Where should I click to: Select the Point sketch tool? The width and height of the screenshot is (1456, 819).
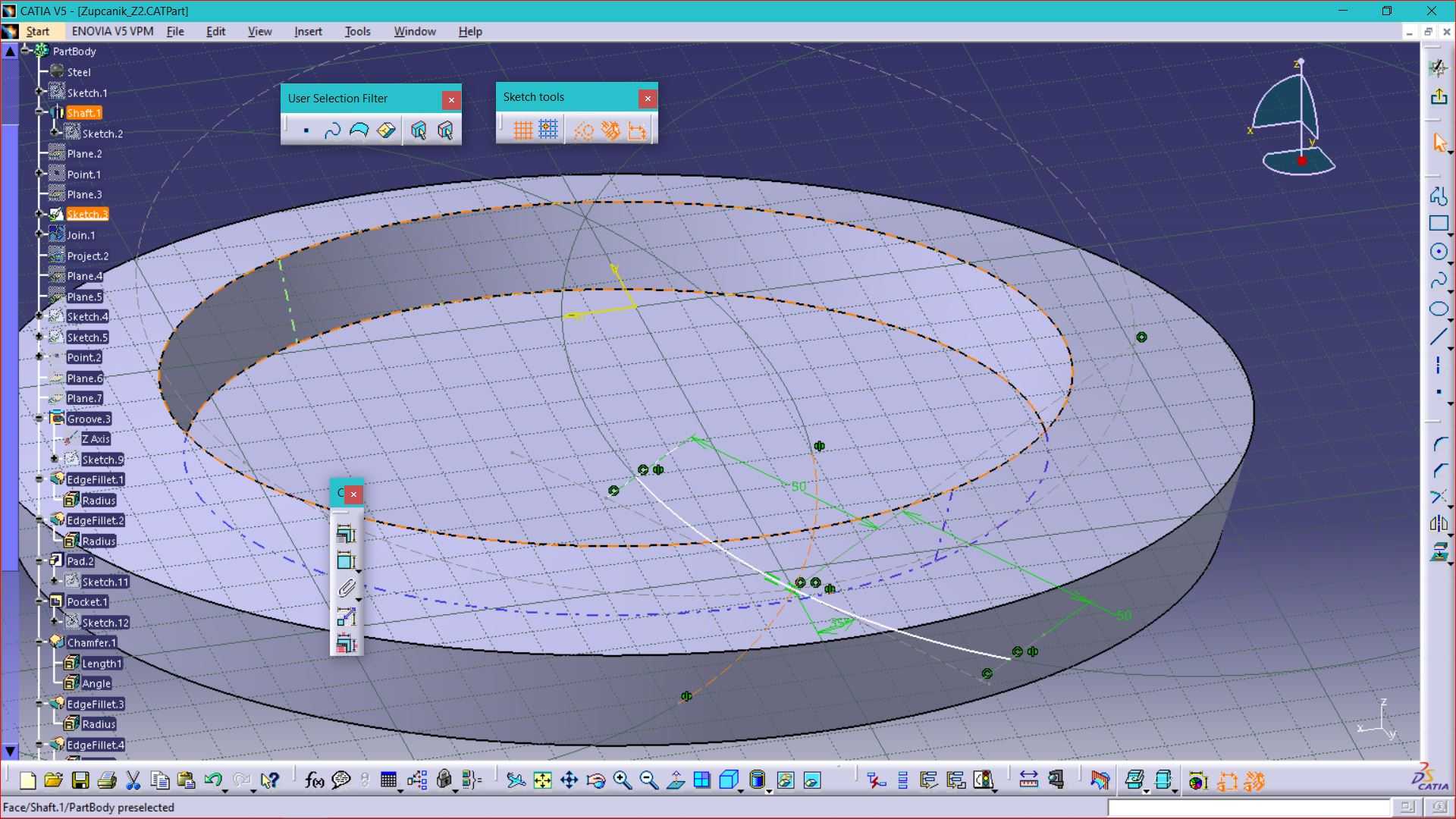coord(1439,392)
